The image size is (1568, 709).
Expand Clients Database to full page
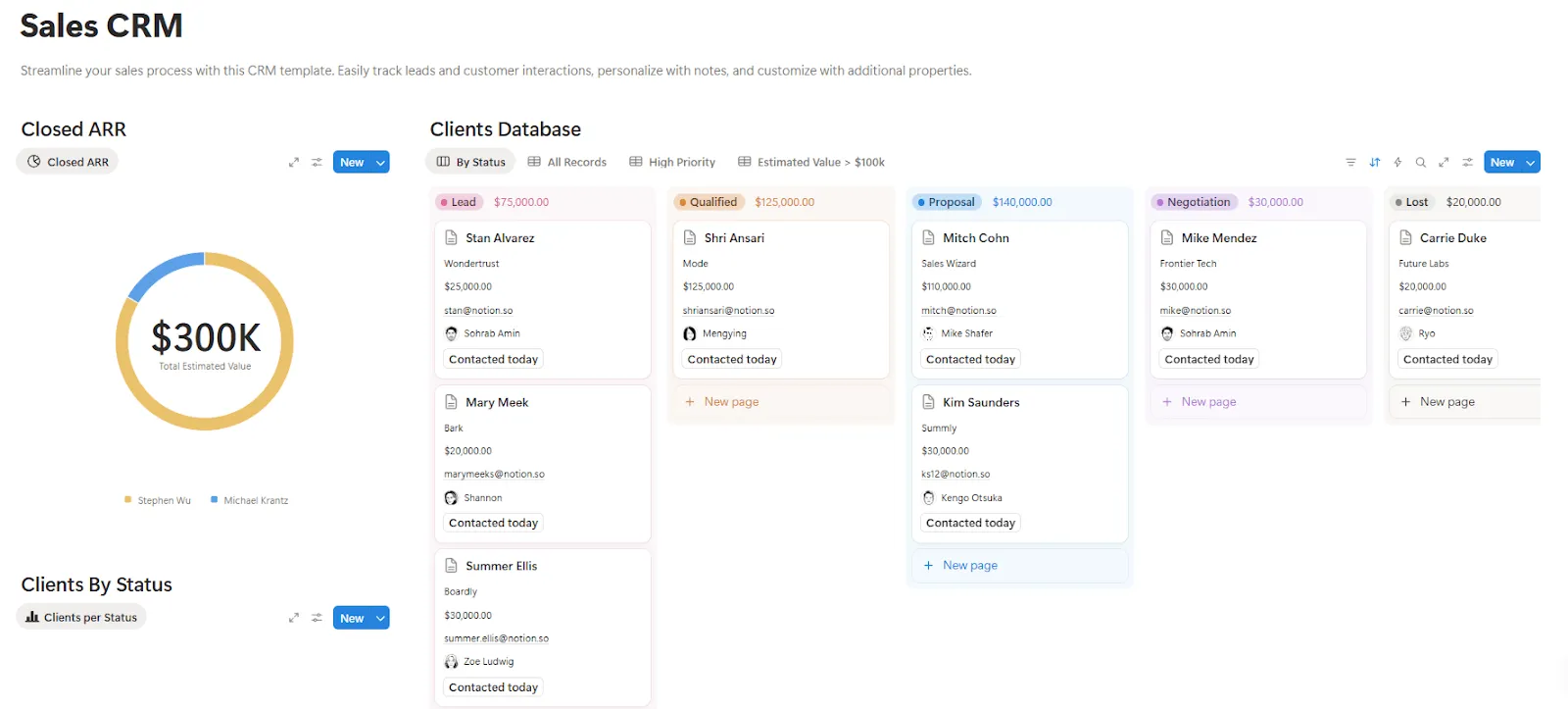click(x=1444, y=163)
